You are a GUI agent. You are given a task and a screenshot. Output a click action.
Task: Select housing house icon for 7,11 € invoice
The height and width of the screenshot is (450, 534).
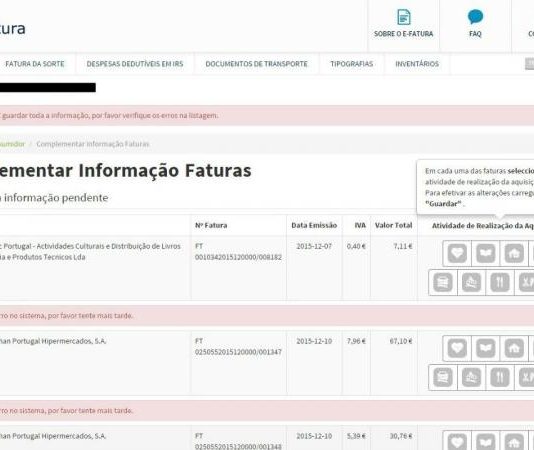pos(514,253)
